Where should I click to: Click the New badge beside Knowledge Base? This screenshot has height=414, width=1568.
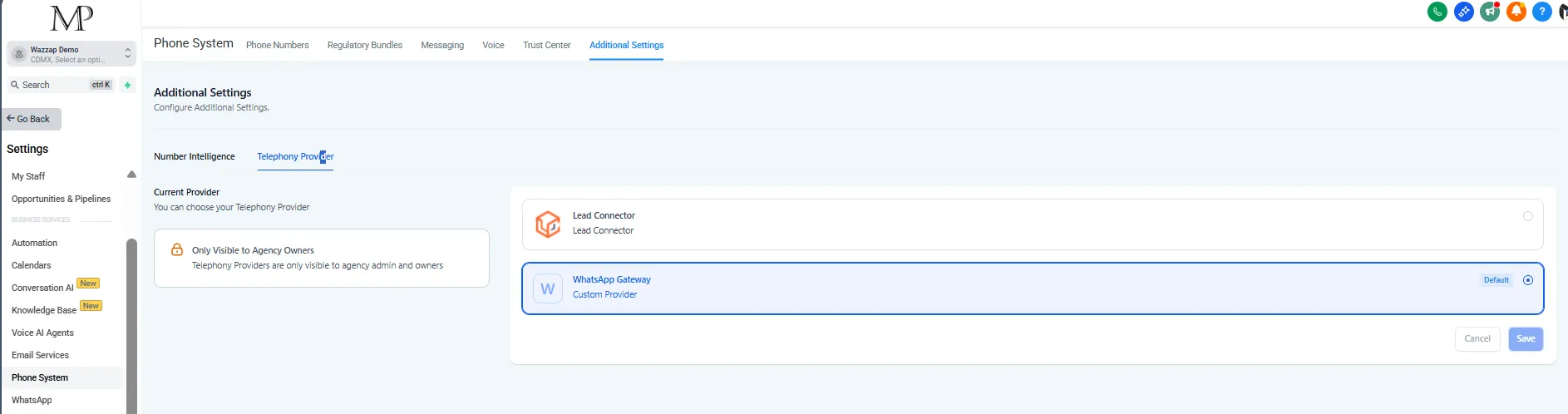pyautogui.click(x=91, y=306)
